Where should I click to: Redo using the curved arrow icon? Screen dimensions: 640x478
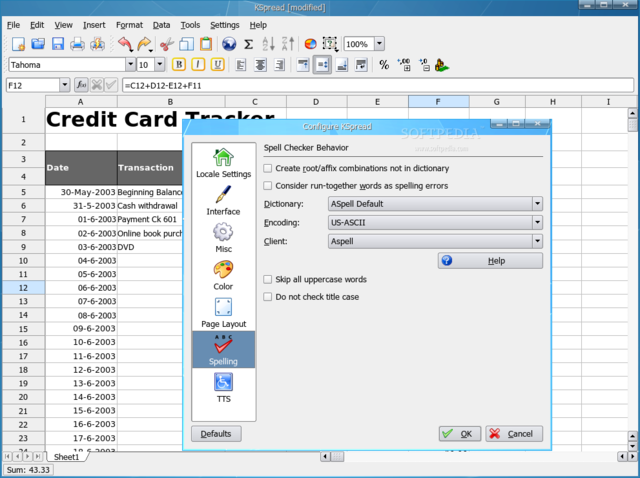(145, 44)
